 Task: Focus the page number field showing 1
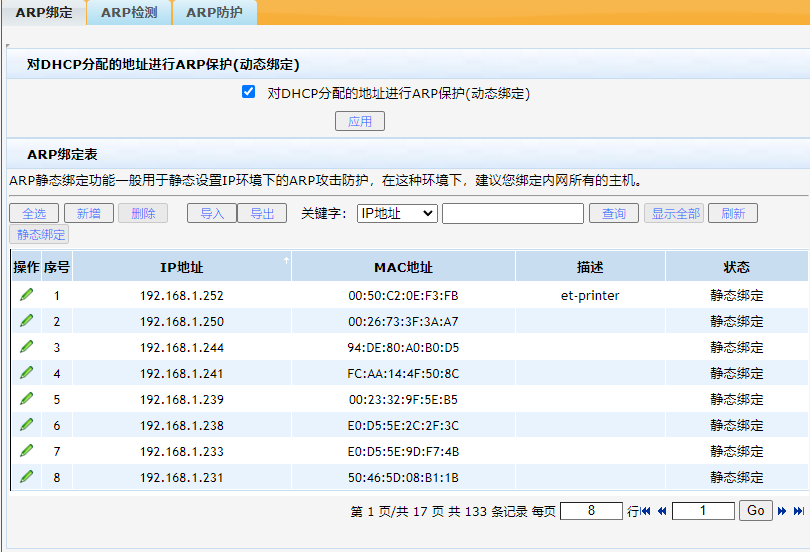click(703, 511)
